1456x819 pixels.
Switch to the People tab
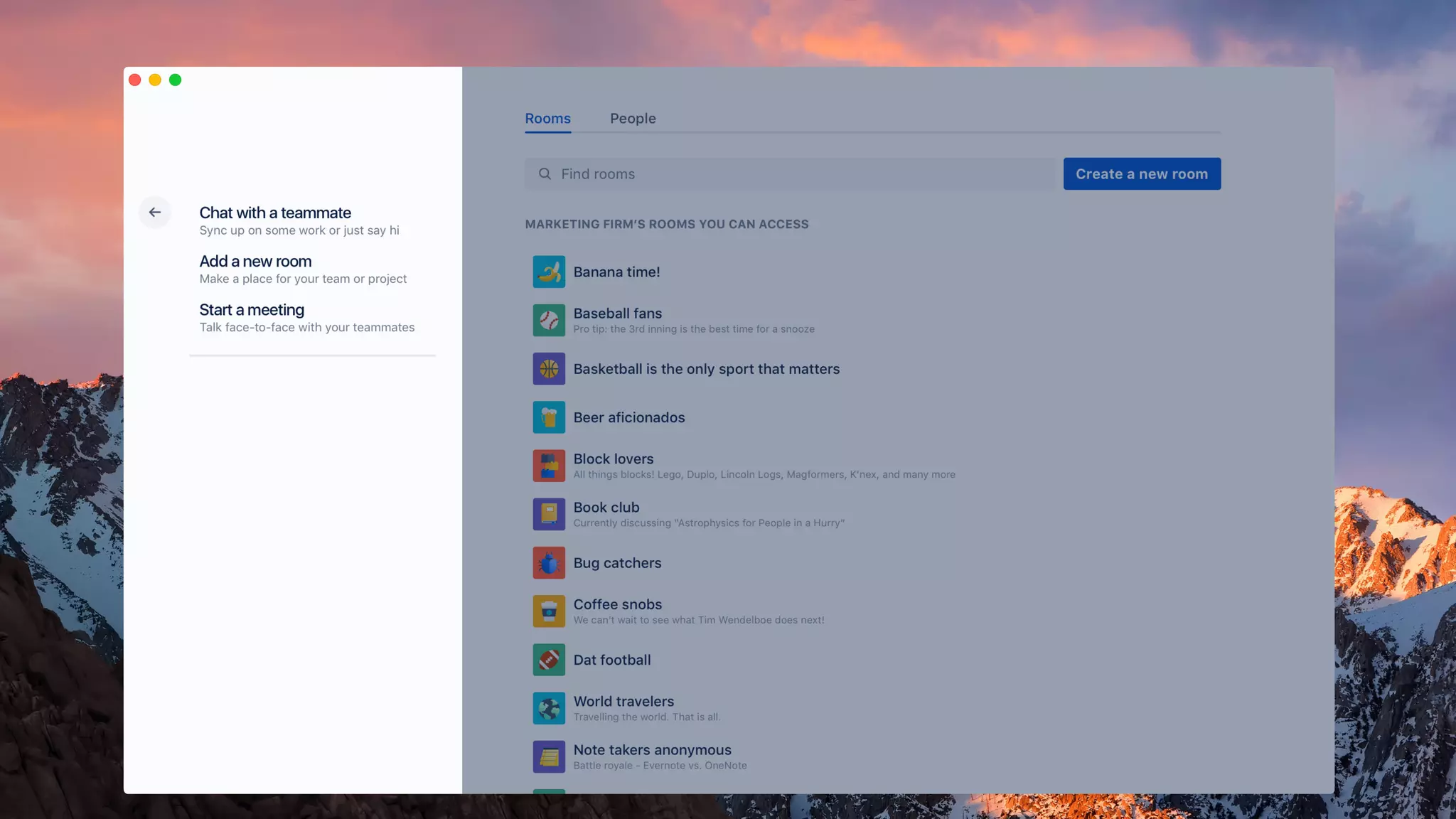633,119
